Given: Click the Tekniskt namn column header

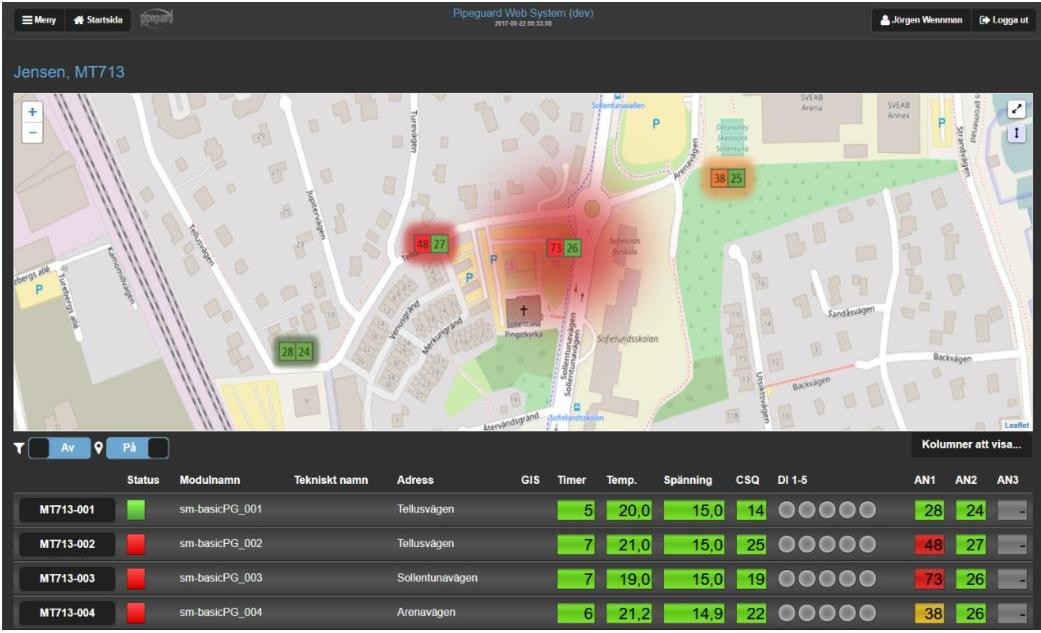Looking at the screenshot, I should pyautogui.click(x=331, y=480).
